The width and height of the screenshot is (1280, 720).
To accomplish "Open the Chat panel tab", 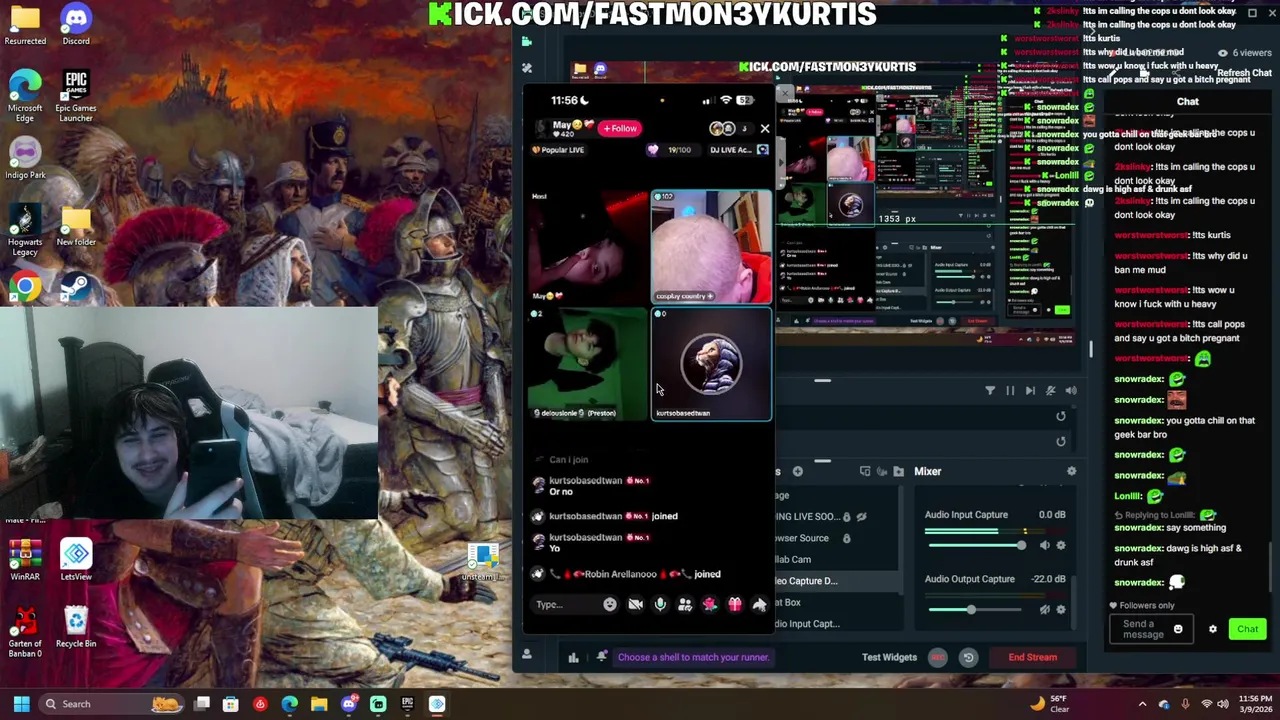I will pos(1187,101).
